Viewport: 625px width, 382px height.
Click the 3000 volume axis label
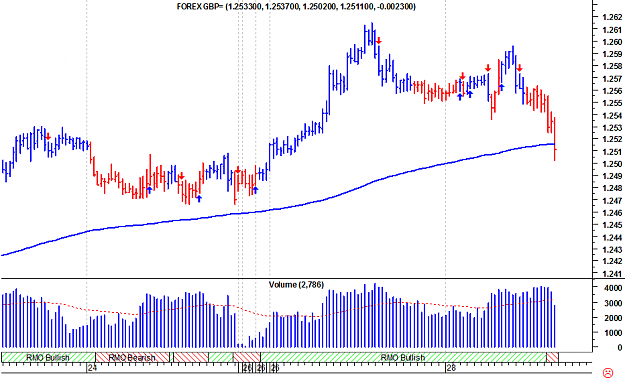click(613, 303)
